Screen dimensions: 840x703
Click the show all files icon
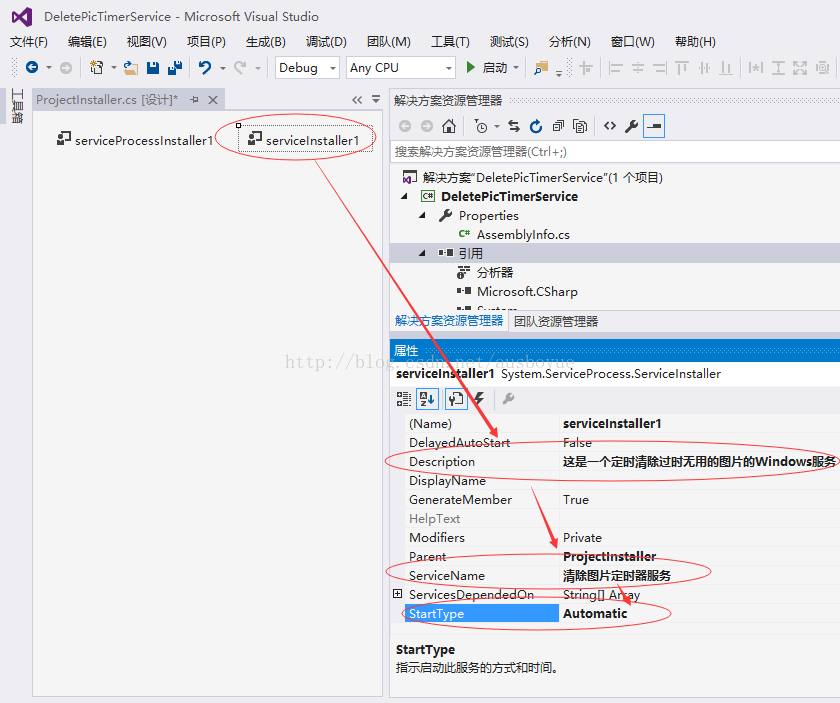click(580, 126)
